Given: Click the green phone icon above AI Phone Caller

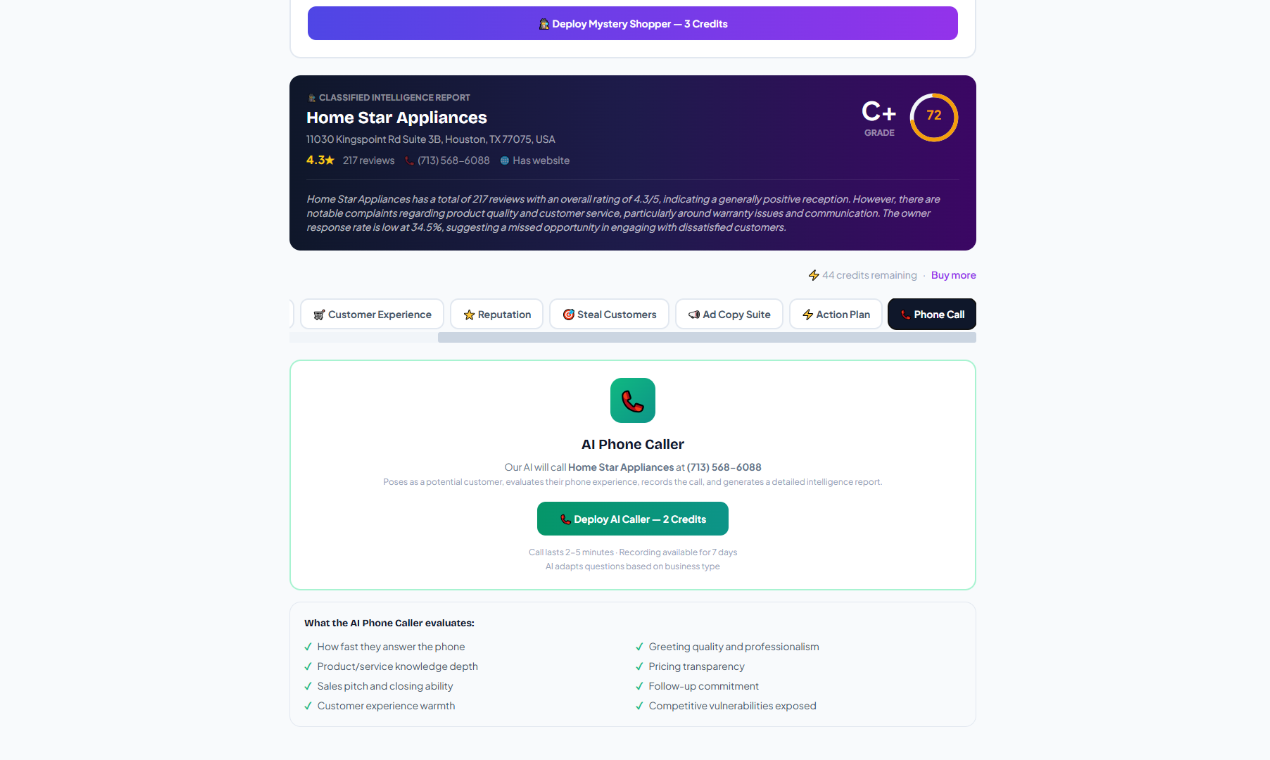Looking at the screenshot, I should [x=632, y=400].
